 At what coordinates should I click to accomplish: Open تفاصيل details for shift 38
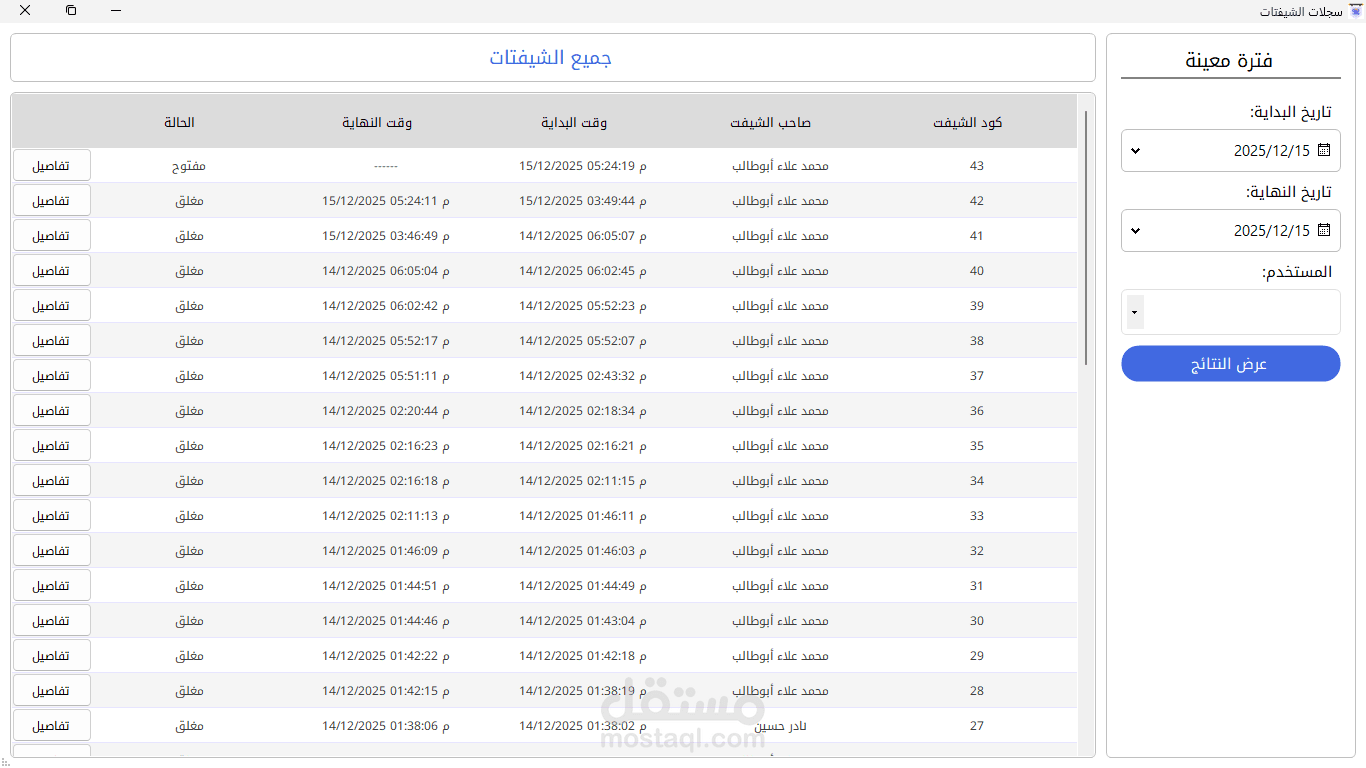pos(52,341)
